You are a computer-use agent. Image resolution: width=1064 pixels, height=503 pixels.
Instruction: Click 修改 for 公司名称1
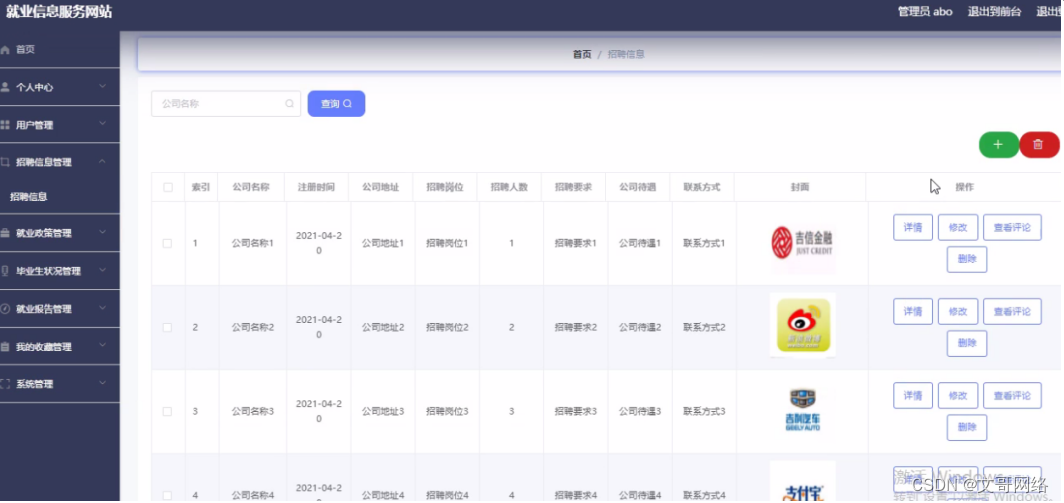point(958,227)
